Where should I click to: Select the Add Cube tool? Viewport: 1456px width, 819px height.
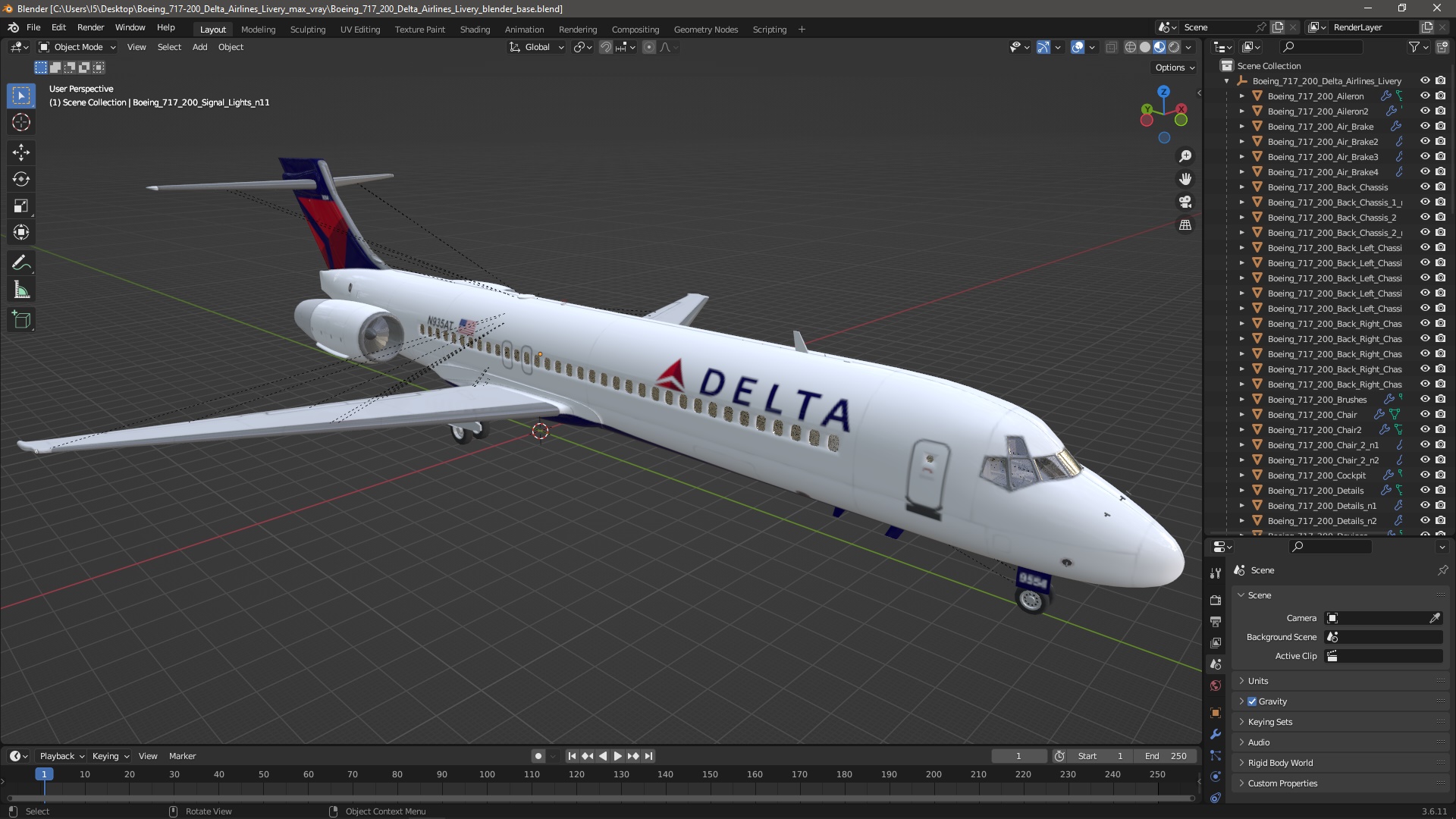21,320
